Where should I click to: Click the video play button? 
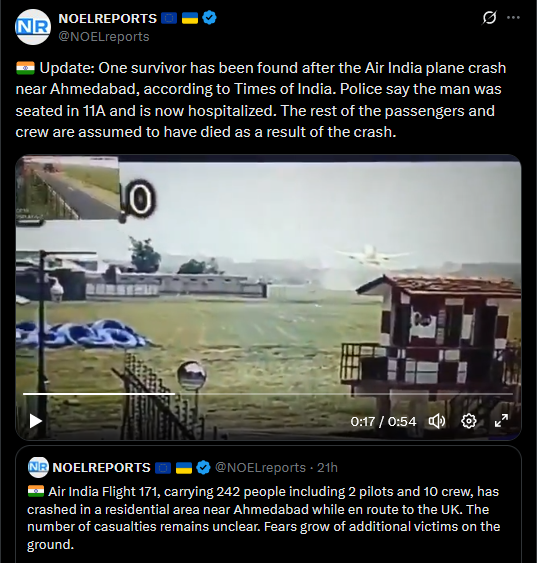click(36, 421)
